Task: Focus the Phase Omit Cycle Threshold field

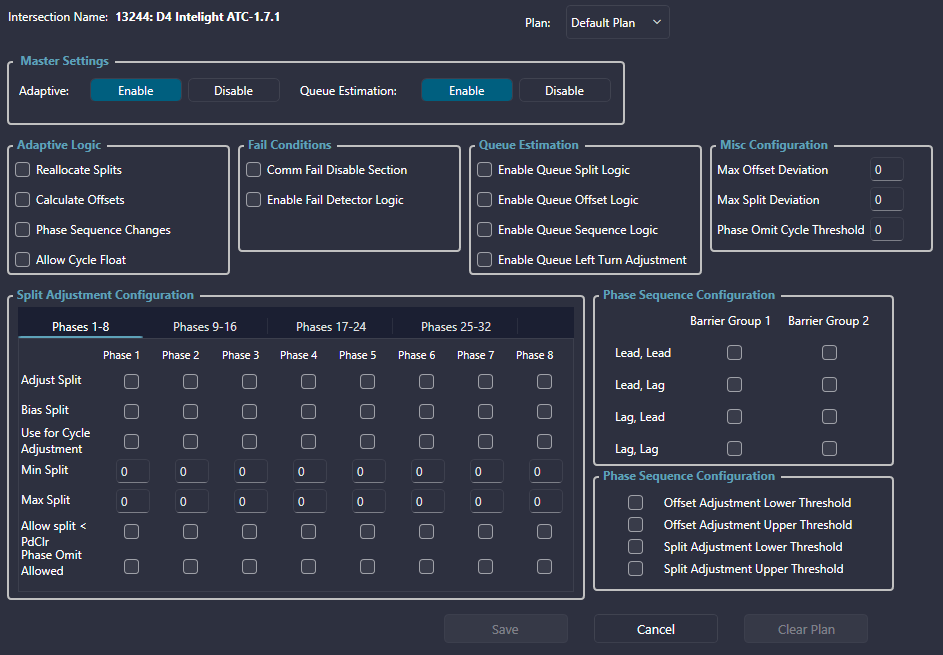Action: pyautogui.click(x=886, y=230)
